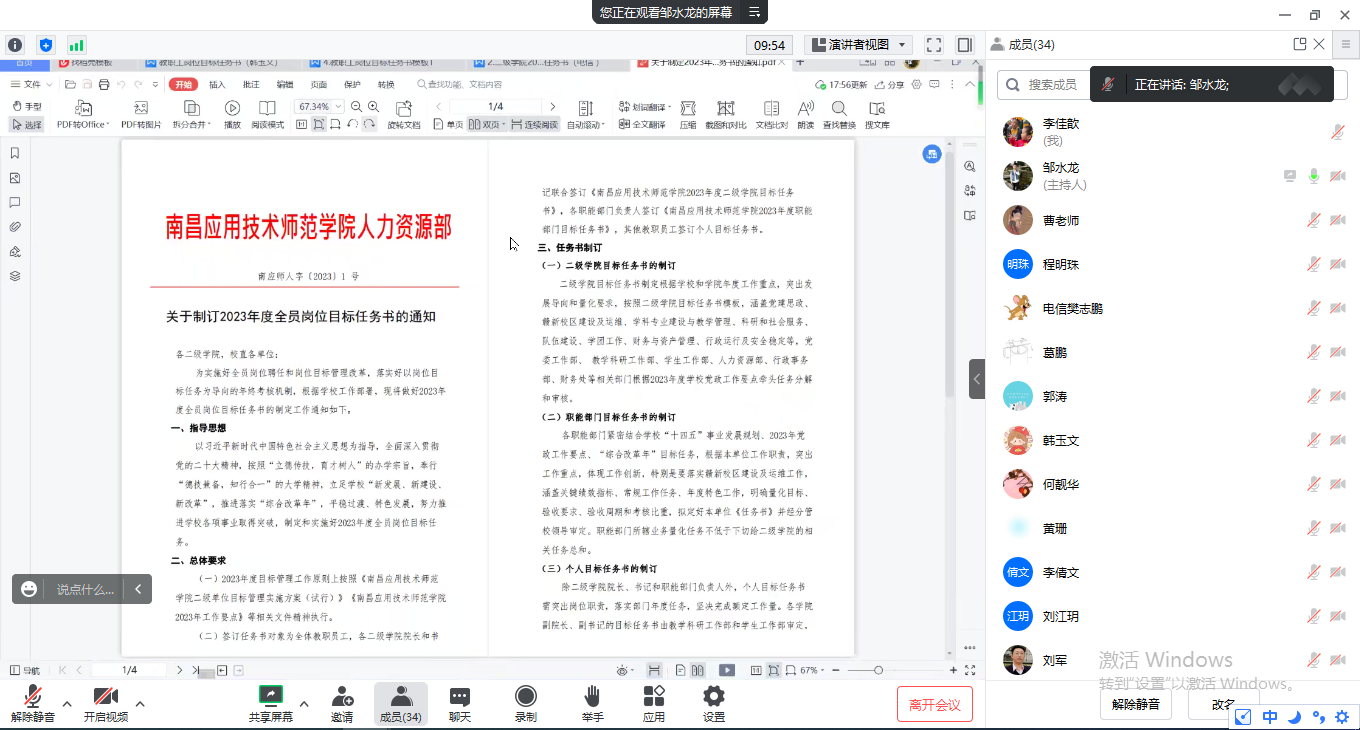Open the 插入 tab in the PDF editor
The width and height of the screenshot is (1360, 730).
coord(217,85)
